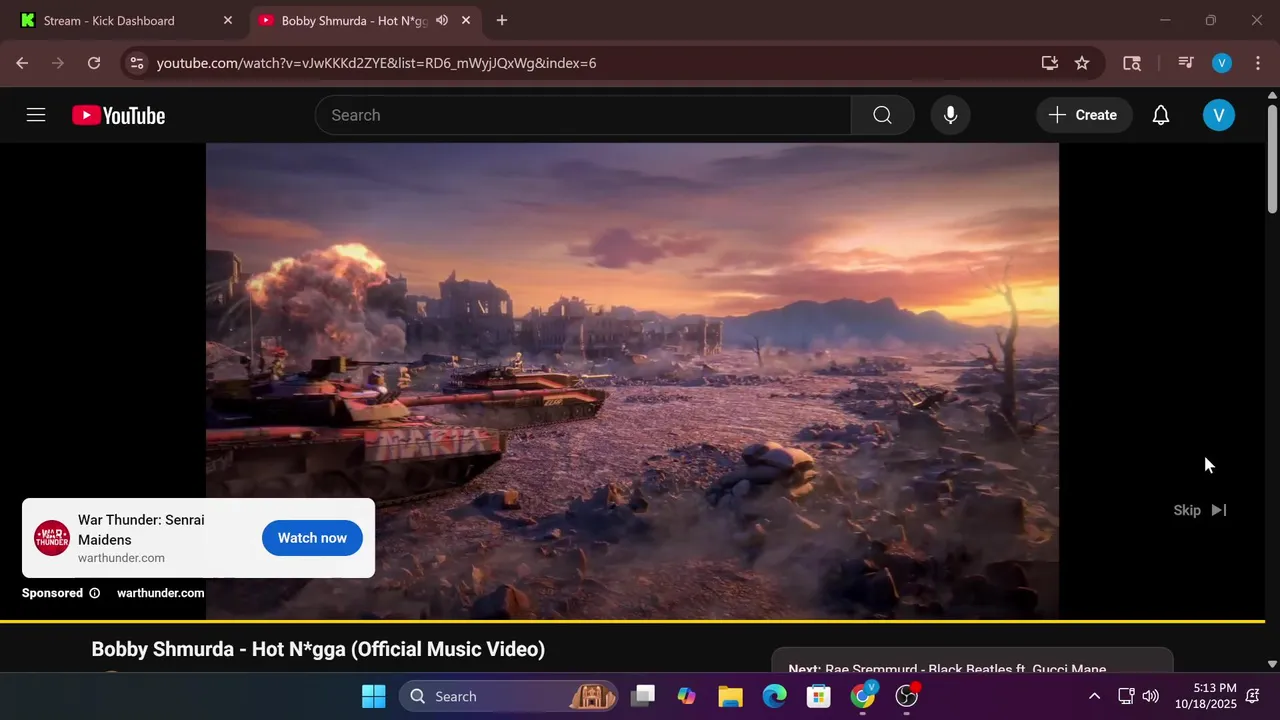Open File Explorer from the taskbar
The image size is (1280, 720).
point(730,696)
